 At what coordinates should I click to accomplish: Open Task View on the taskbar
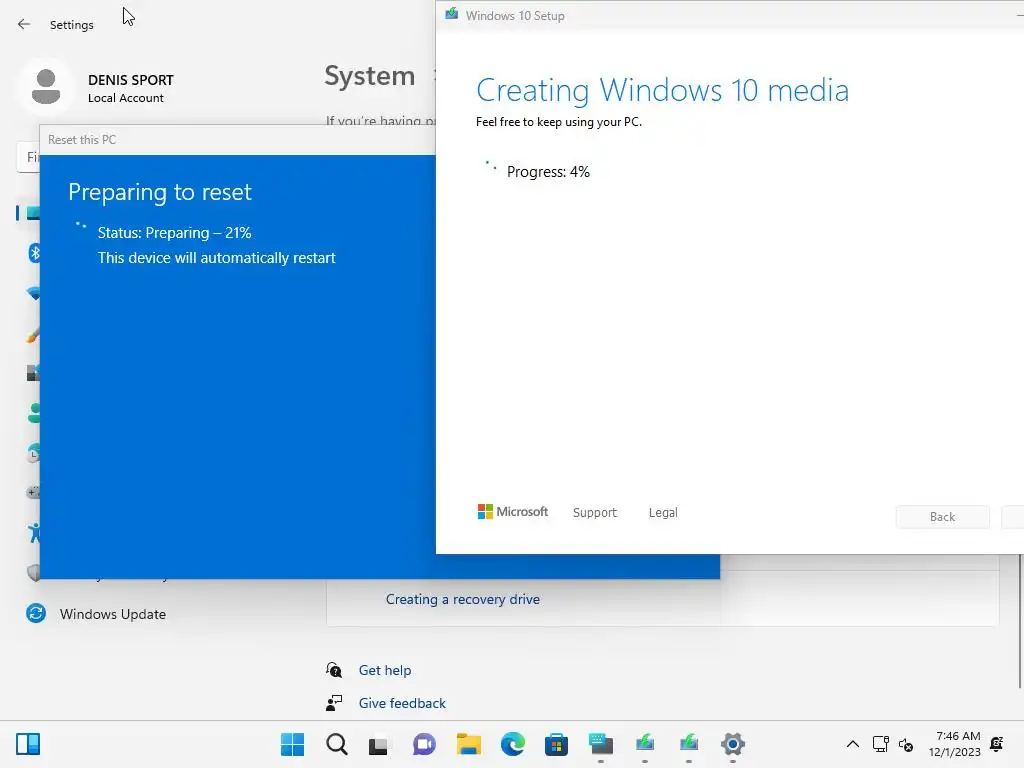[379, 744]
